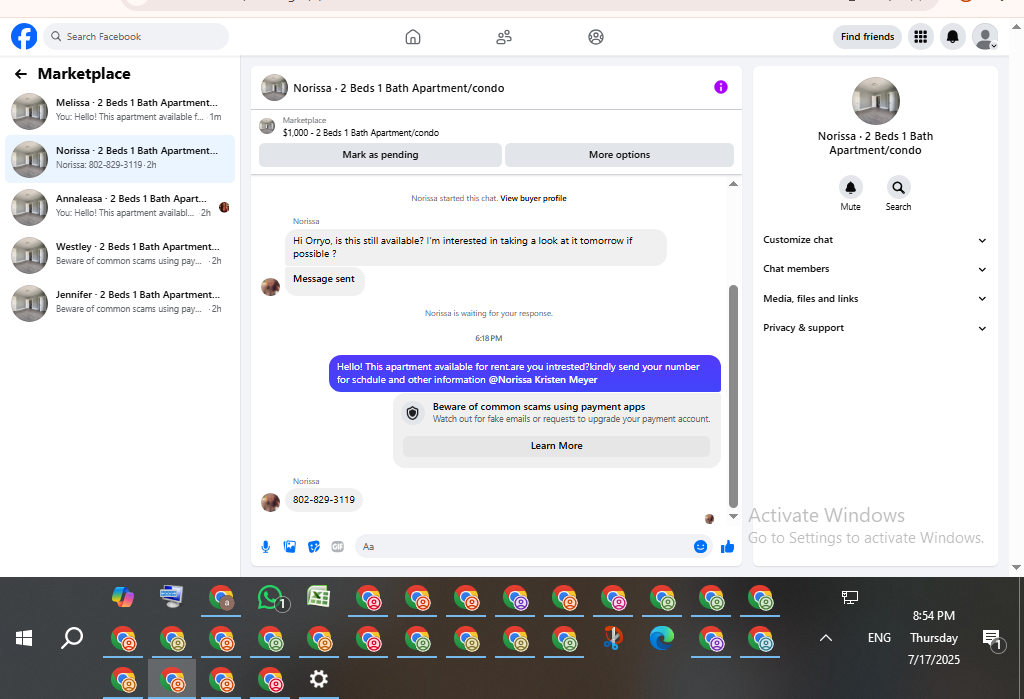The width and height of the screenshot is (1024, 699).
Task: Click the @Norissa Kristen Meyer mention
Action: click(x=543, y=380)
